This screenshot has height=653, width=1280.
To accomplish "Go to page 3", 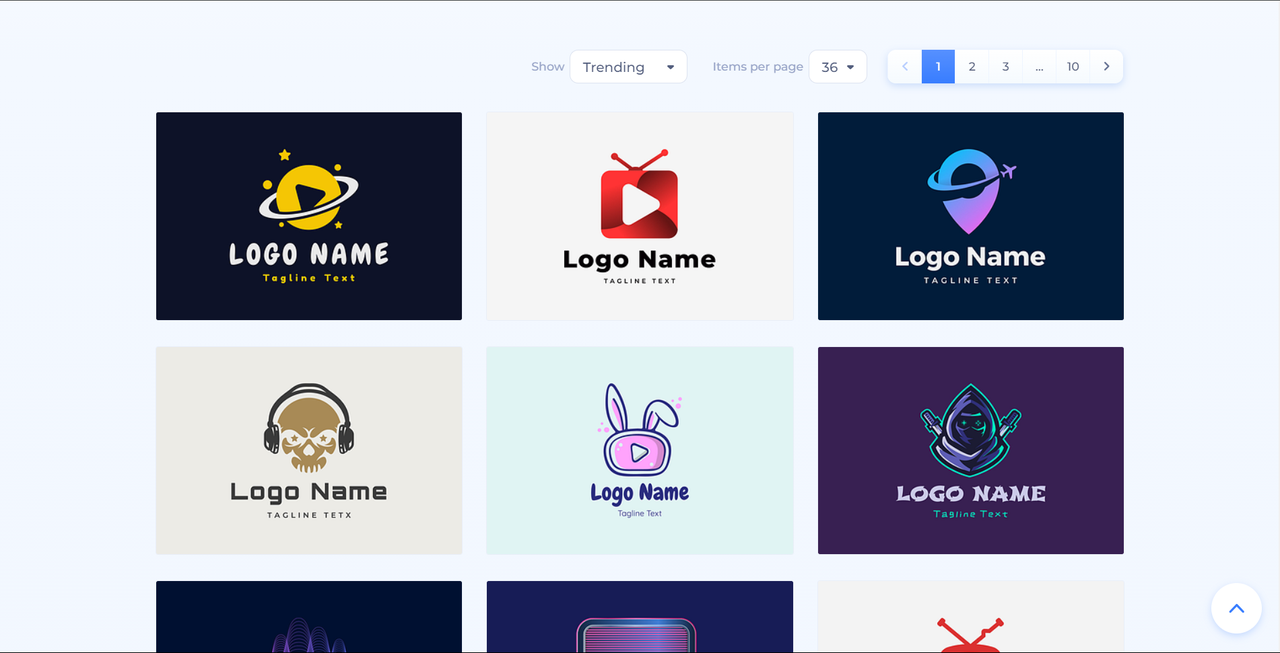I will click(1006, 67).
